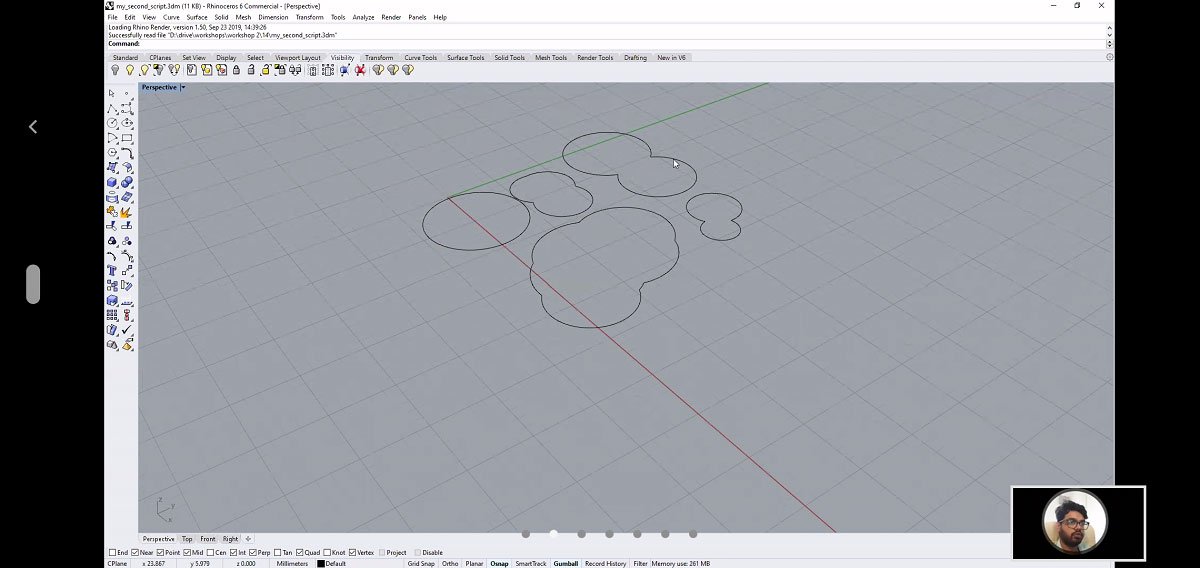Select the Box solid tool
The height and width of the screenshot is (568, 1200).
click(112, 183)
